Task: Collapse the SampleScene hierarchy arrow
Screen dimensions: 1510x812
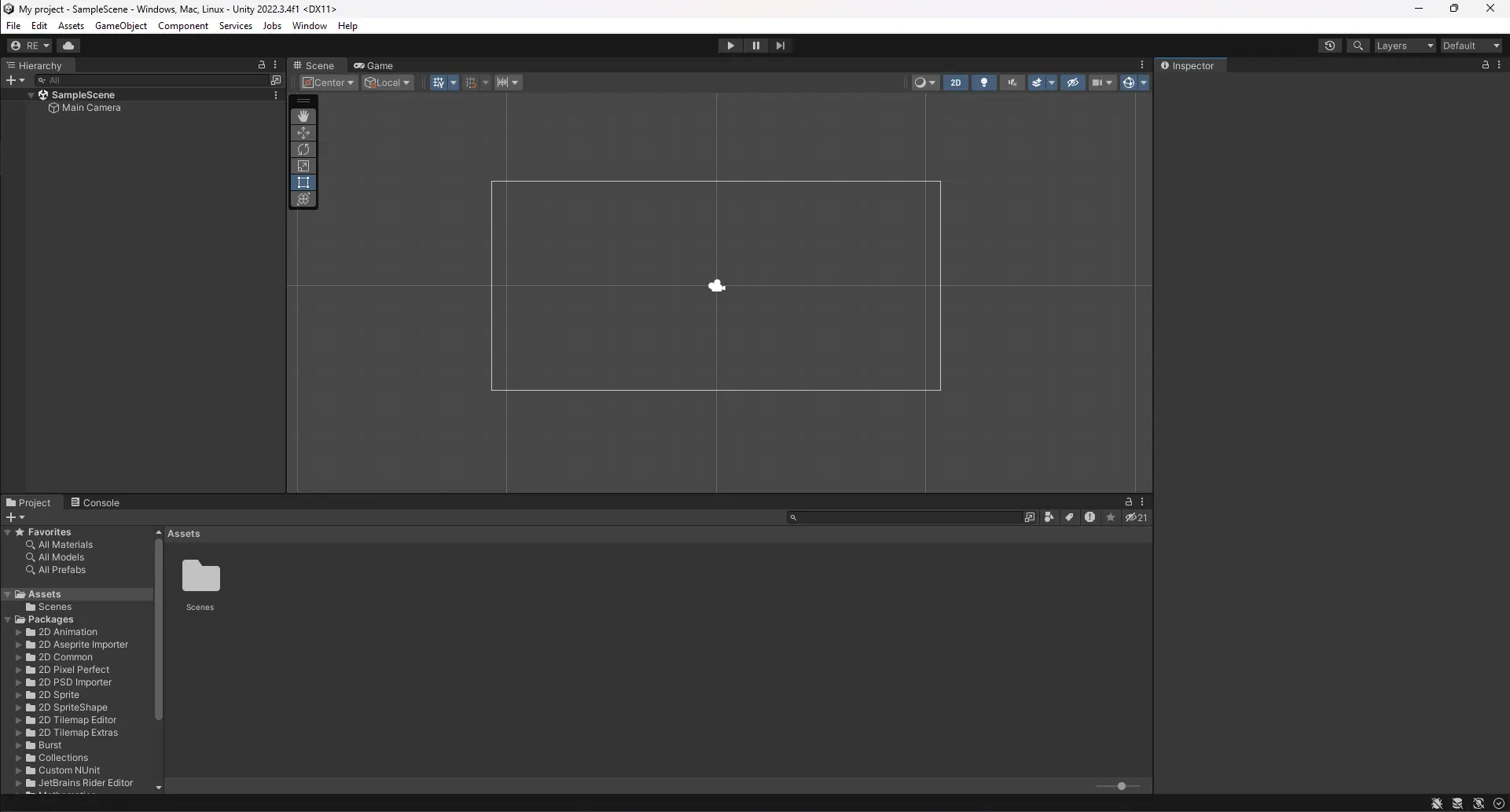Action: coord(31,95)
